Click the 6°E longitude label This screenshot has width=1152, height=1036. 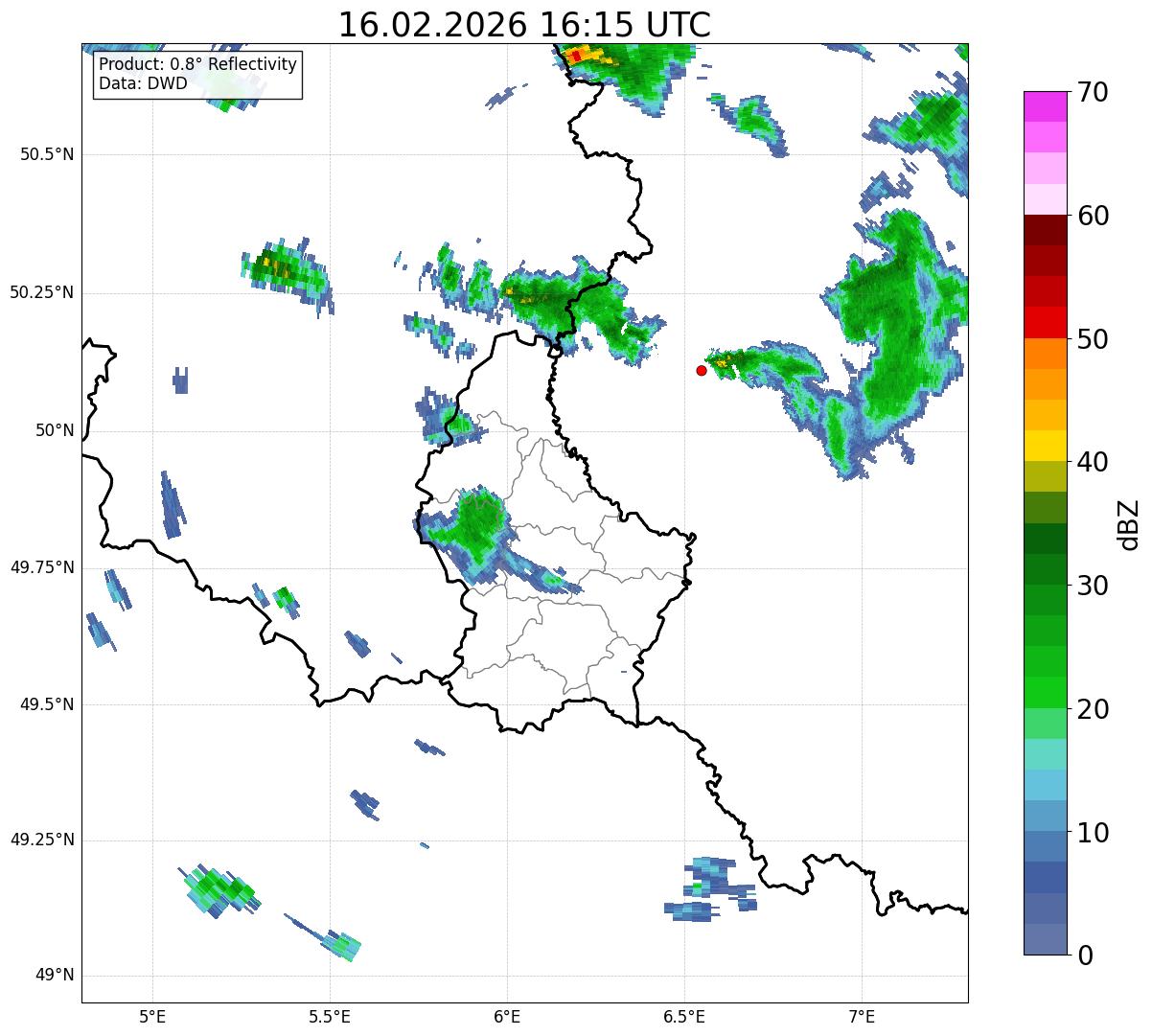point(507,1016)
